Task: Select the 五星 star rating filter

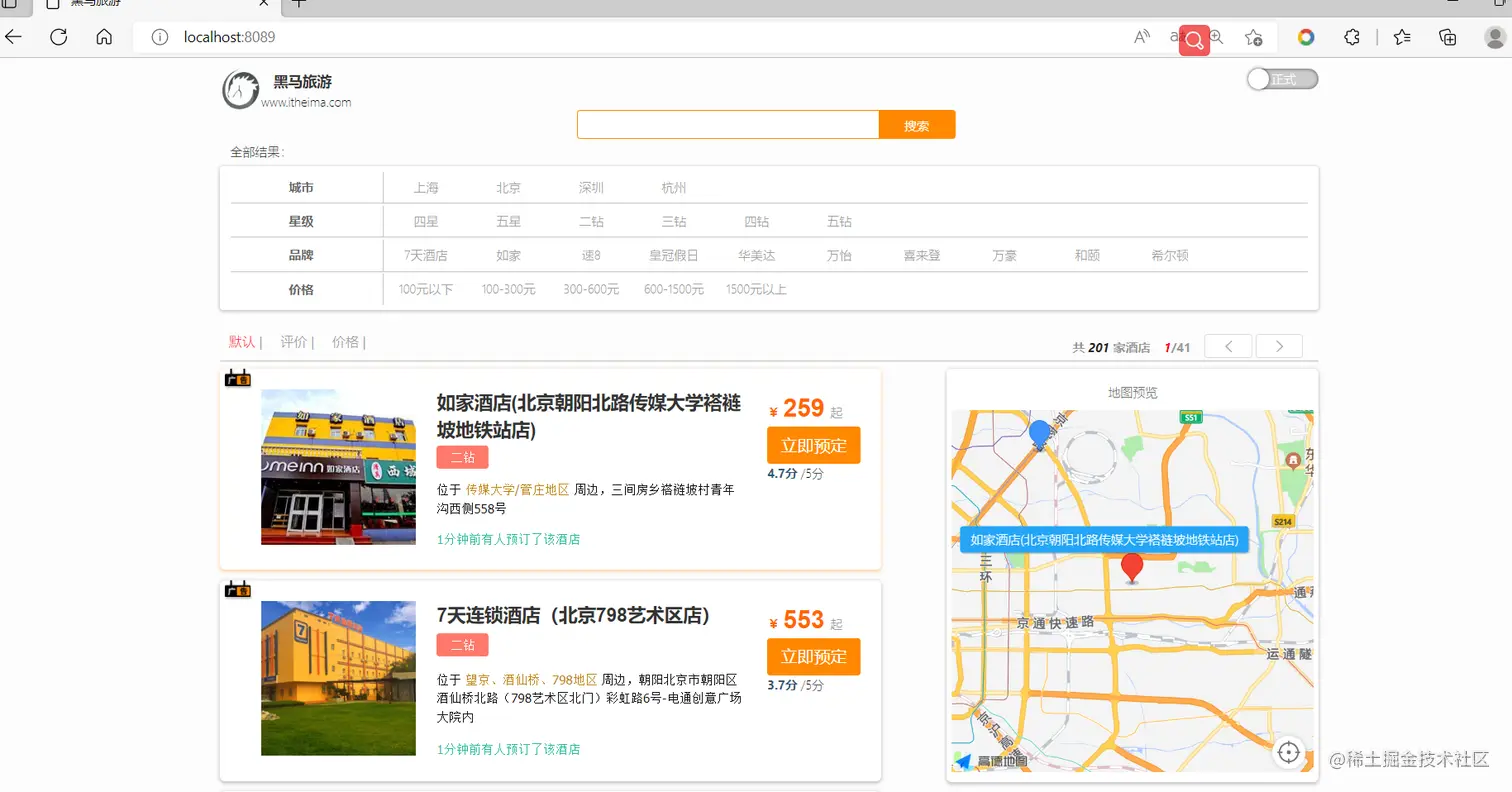Action: click(x=509, y=222)
